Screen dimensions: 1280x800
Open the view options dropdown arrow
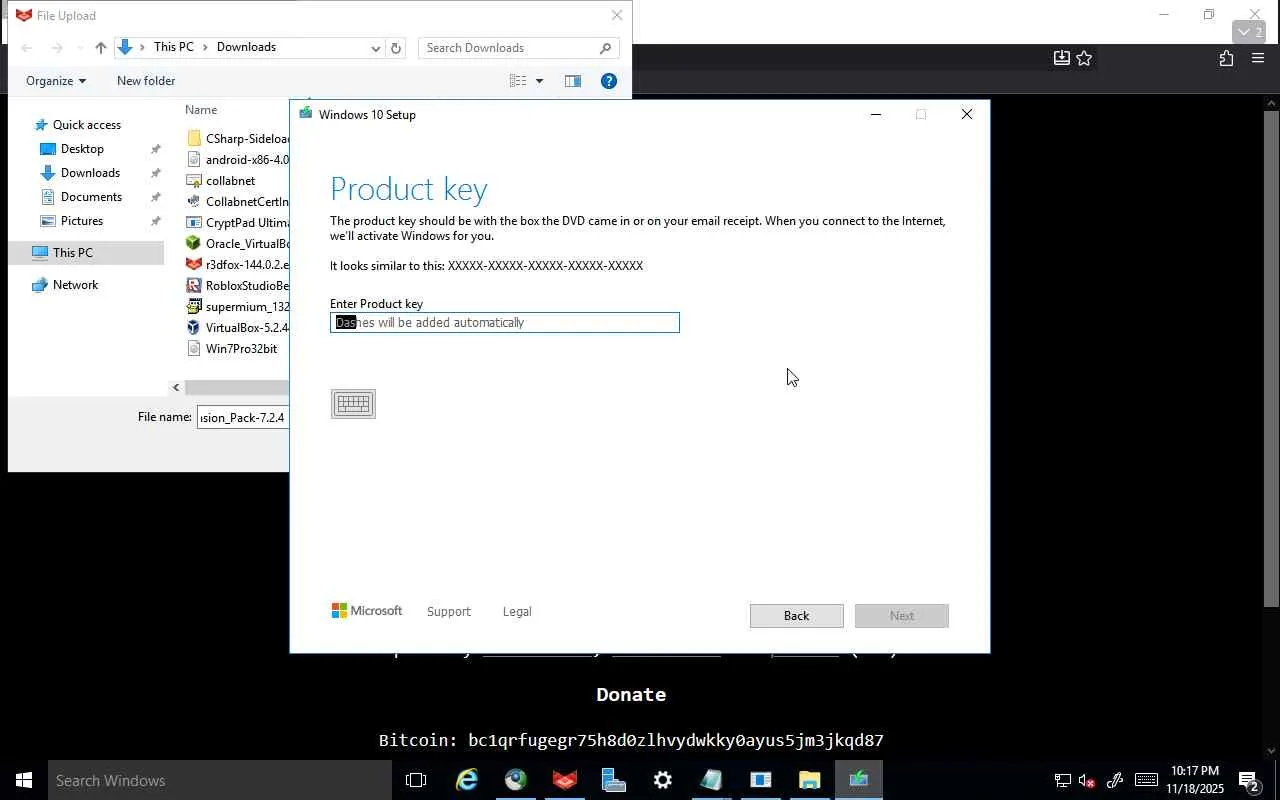[x=539, y=81]
